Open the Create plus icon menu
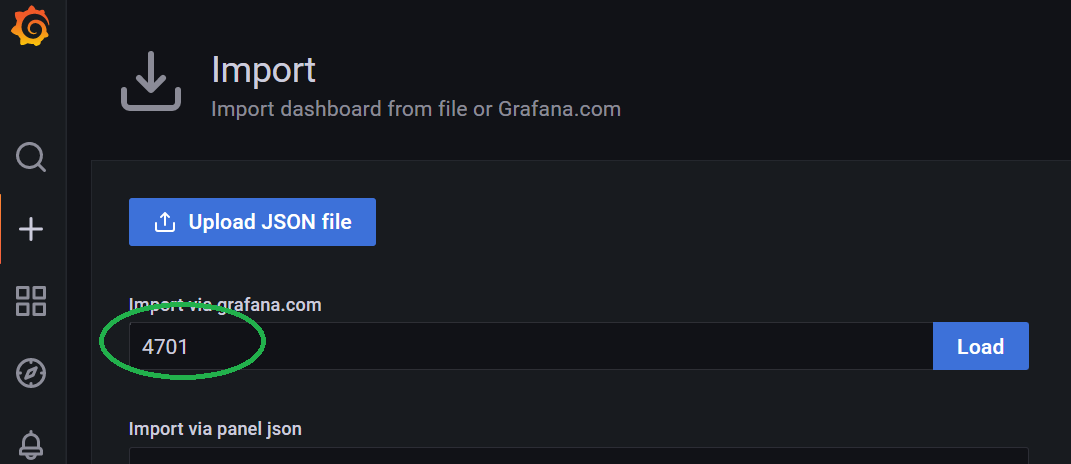The image size is (1071, 464). (31, 230)
